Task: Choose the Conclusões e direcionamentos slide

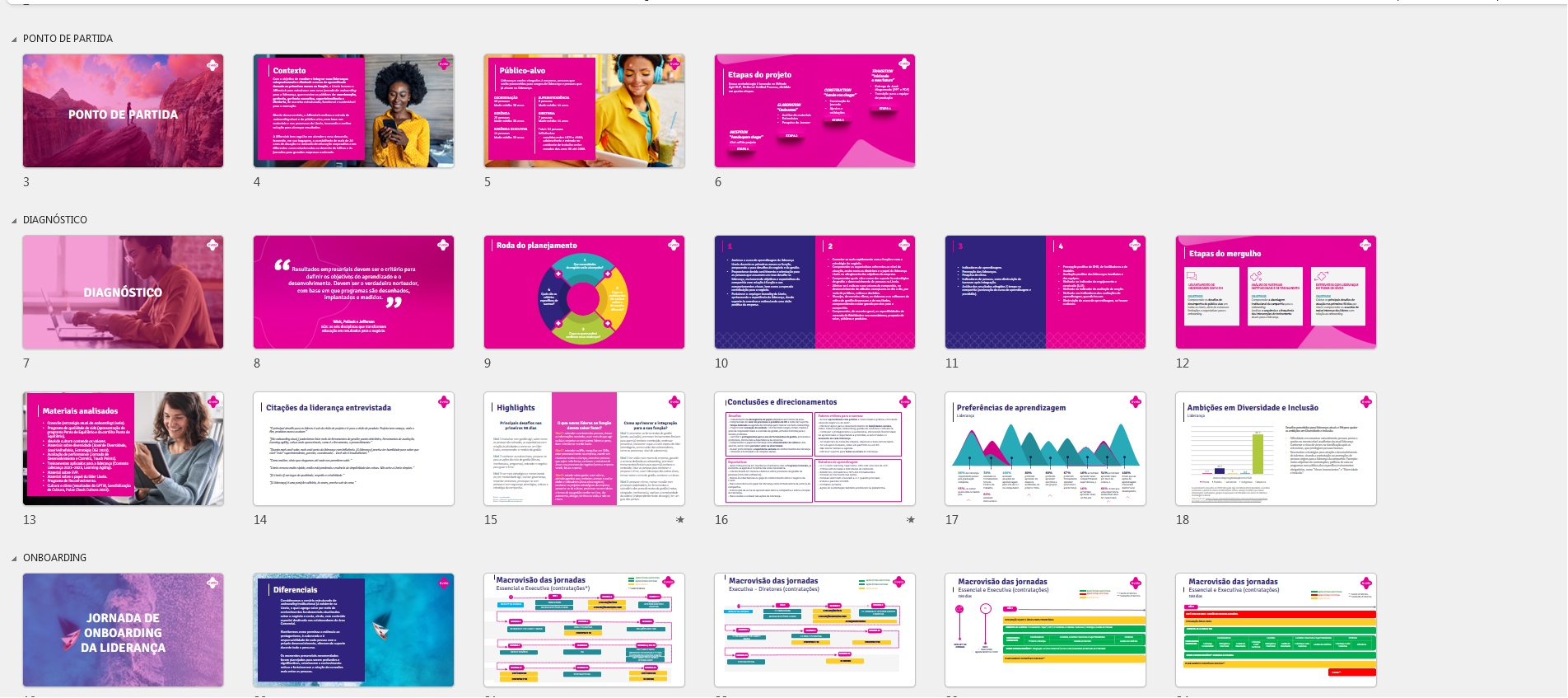Action: (x=814, y=449)
